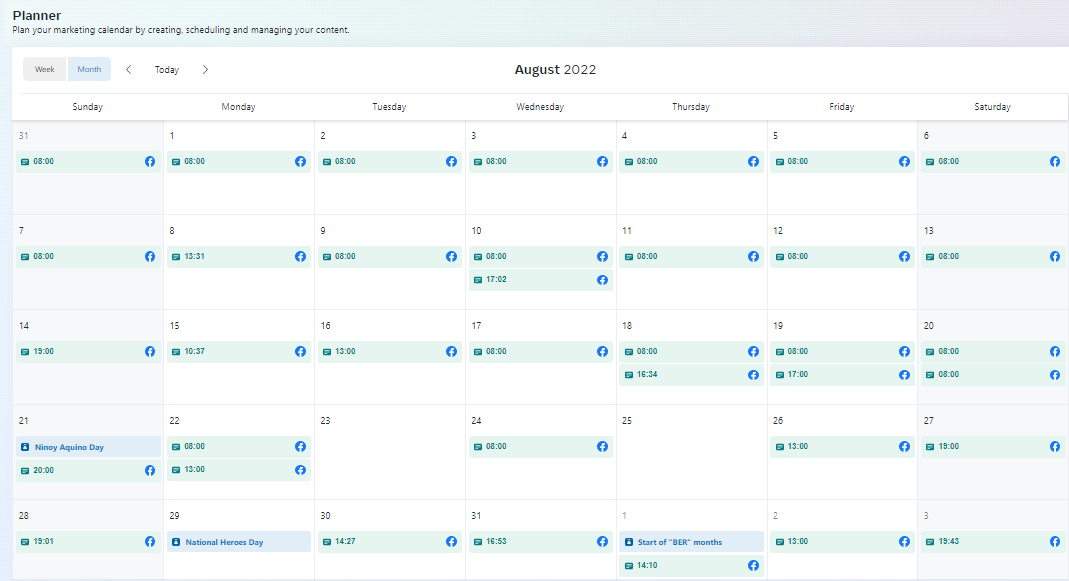Click Facebook icon on August 1 post
1069x581 pixels.
[x=301, y=162]
